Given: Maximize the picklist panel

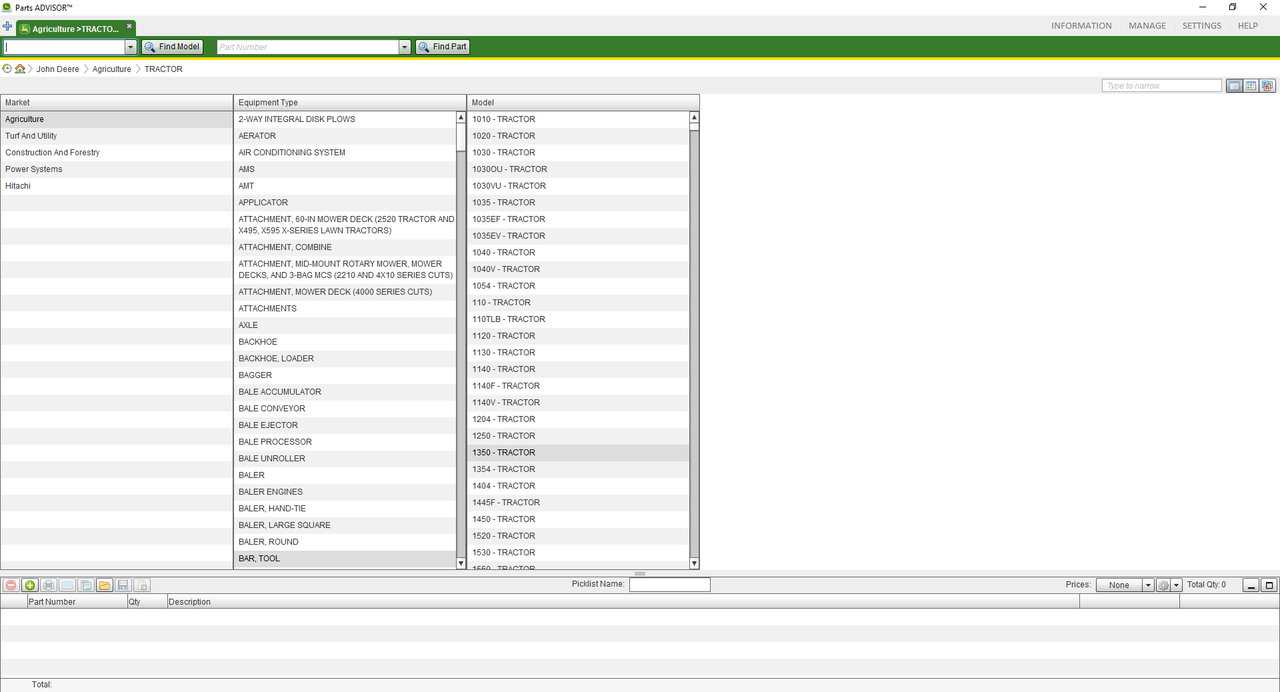Looking at the screenshot, I should coord(1269,585).
